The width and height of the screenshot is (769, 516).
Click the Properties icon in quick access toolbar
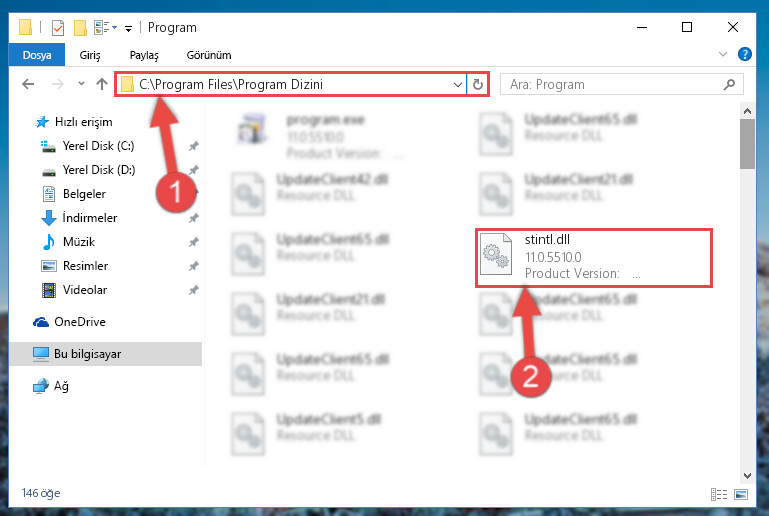58,27
